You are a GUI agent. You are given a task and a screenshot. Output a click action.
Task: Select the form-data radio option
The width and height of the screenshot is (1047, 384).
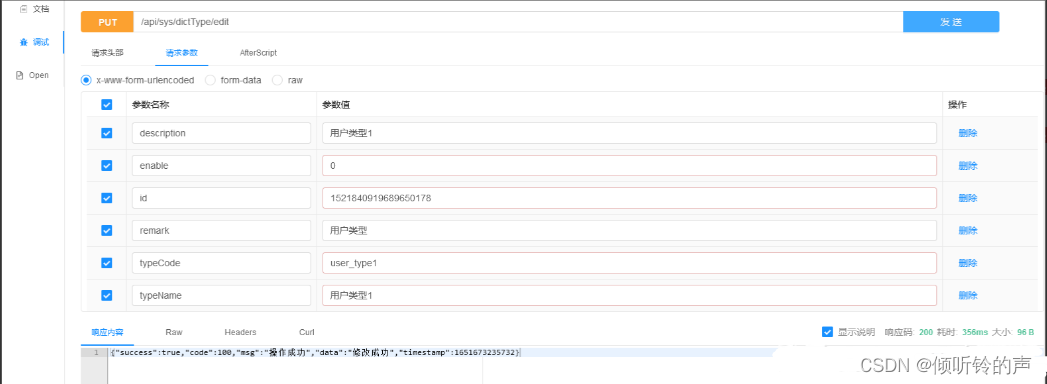(210, 80)
